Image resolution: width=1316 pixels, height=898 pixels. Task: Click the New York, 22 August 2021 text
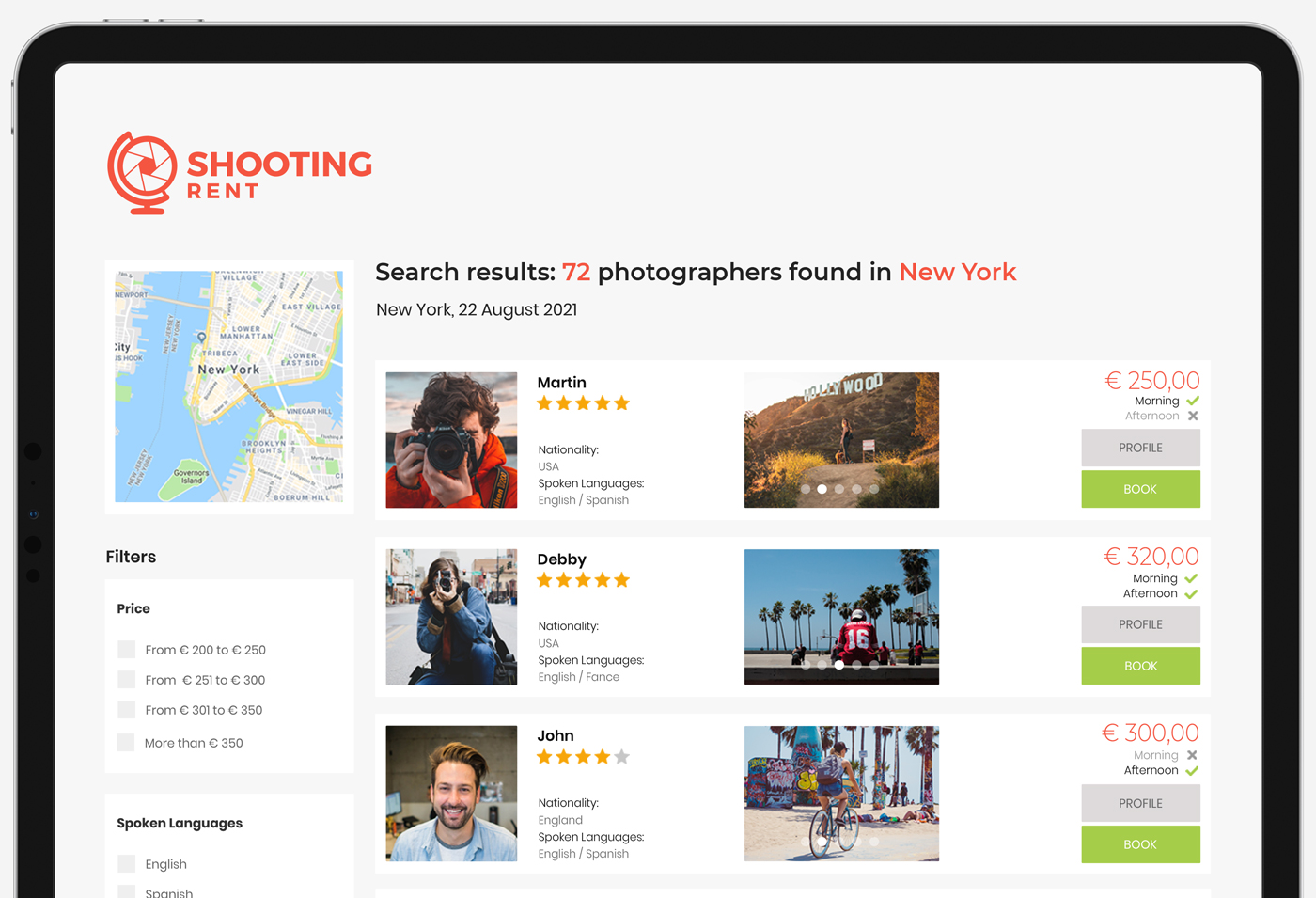pyautogui.click(x=477, y=310)
